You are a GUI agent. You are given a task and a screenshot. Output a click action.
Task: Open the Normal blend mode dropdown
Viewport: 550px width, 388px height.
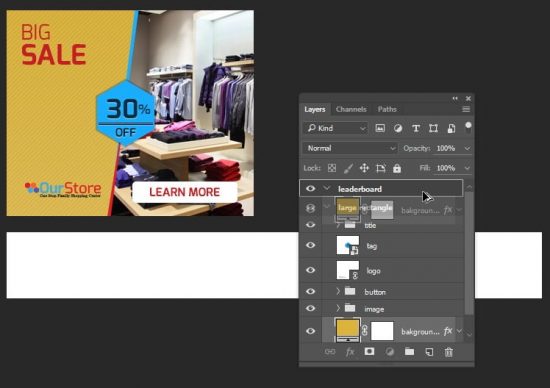click(350, 148)
